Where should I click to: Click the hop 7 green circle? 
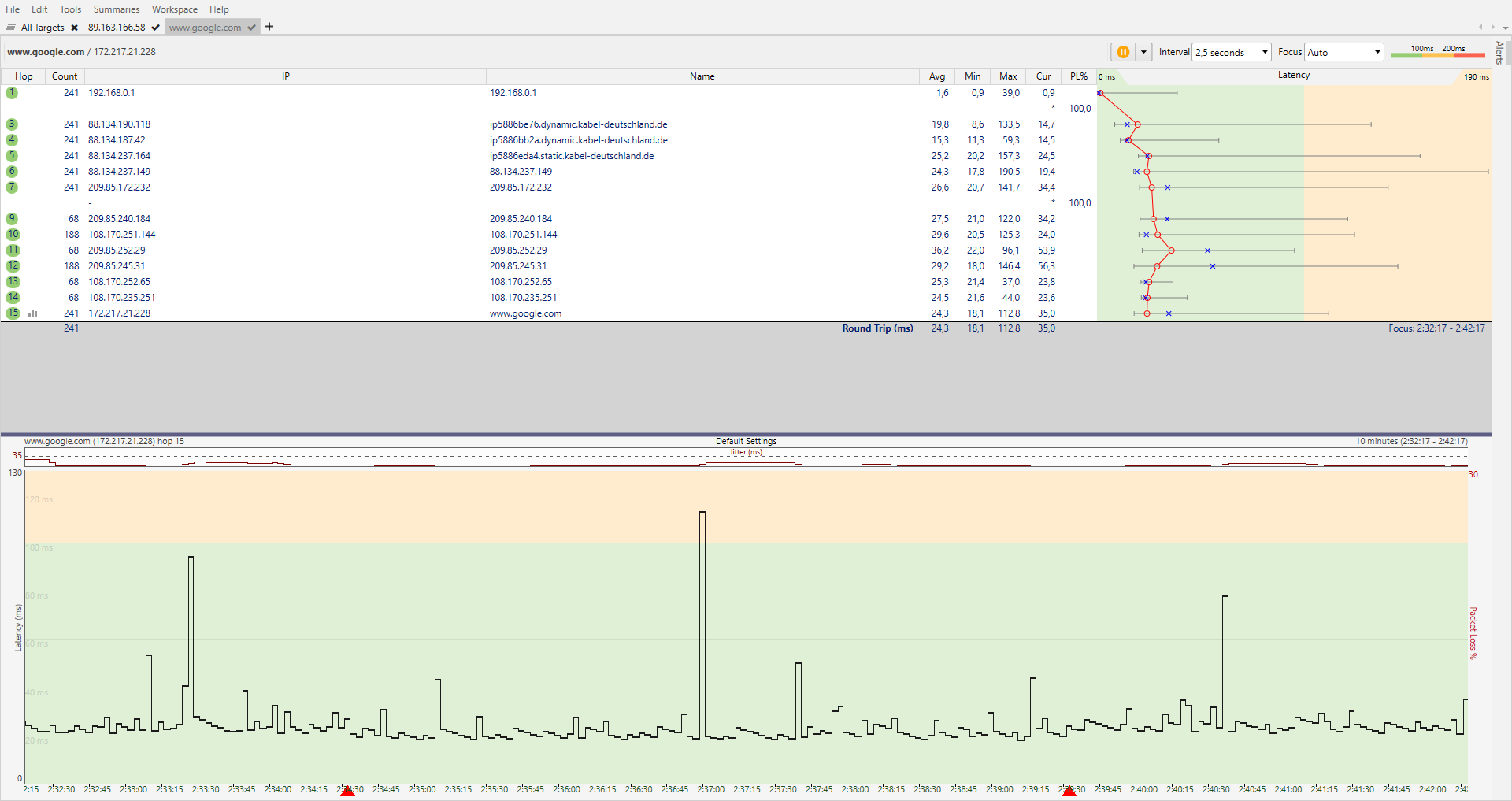(x=12, y=187)
